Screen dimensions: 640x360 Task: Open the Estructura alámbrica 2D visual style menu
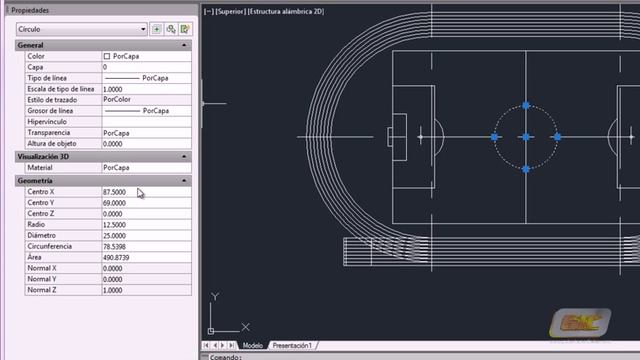286,12
